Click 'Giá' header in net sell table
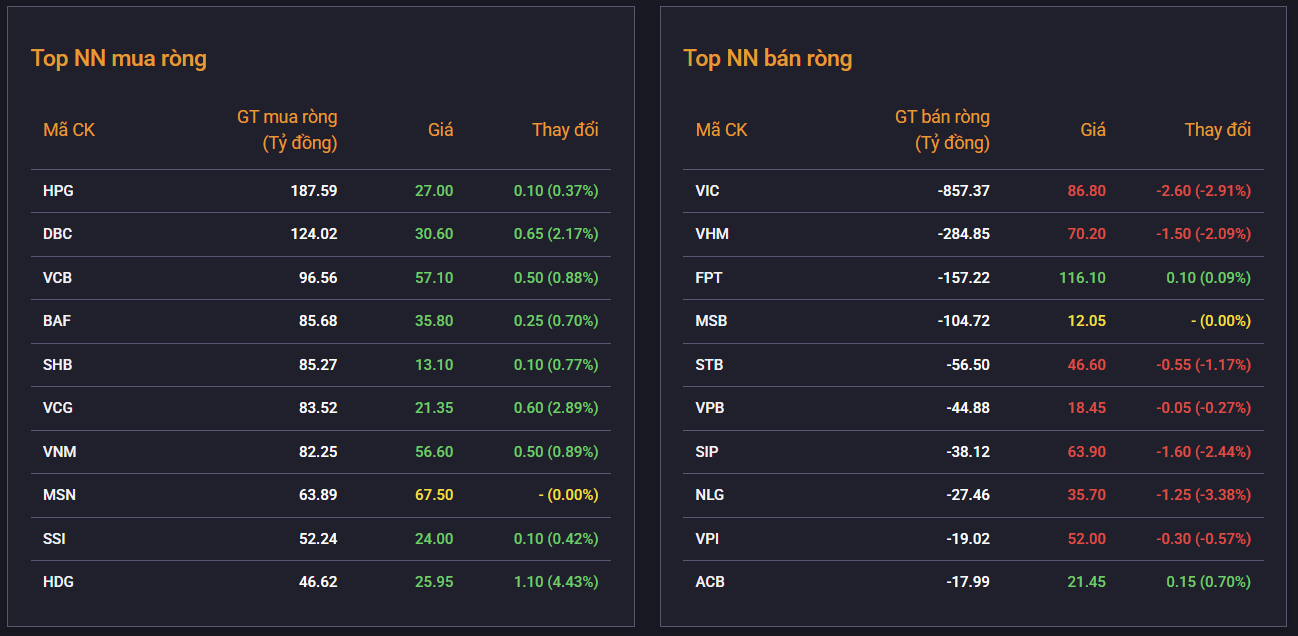1298x636 pixels. click(x=1093, y=130)
